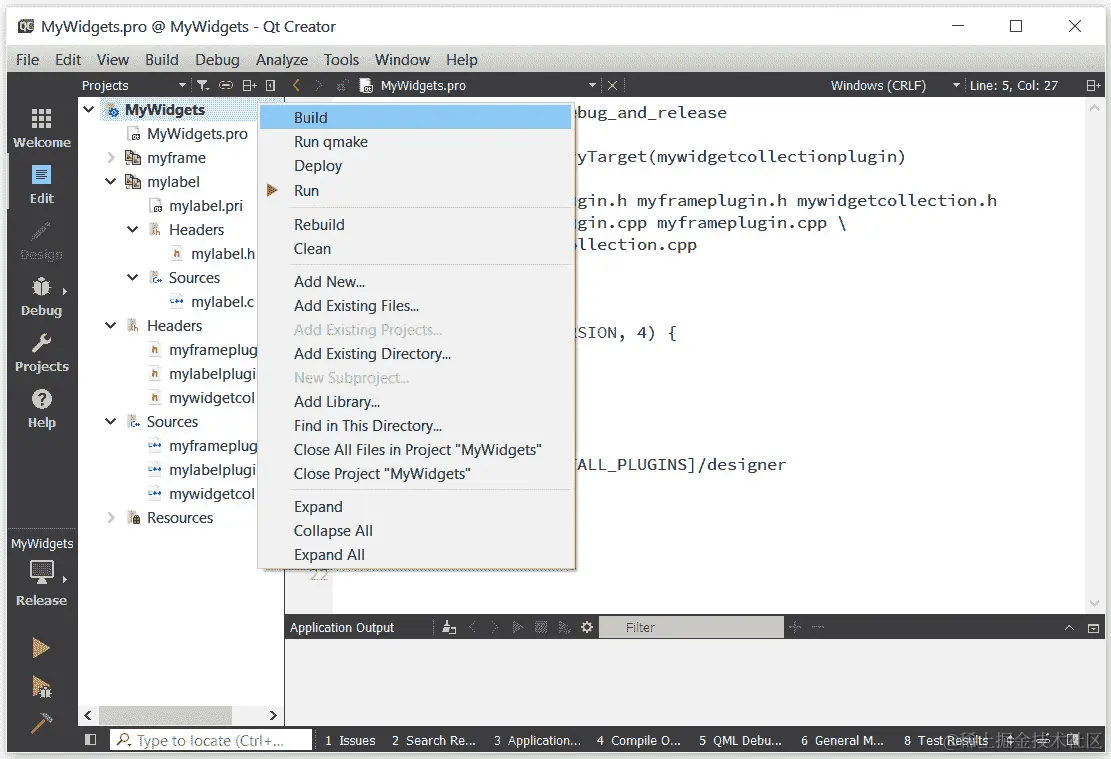Collapse the mylabel subproject node
This screenshot has width=1111, height=759.
[x=111, y=181]
